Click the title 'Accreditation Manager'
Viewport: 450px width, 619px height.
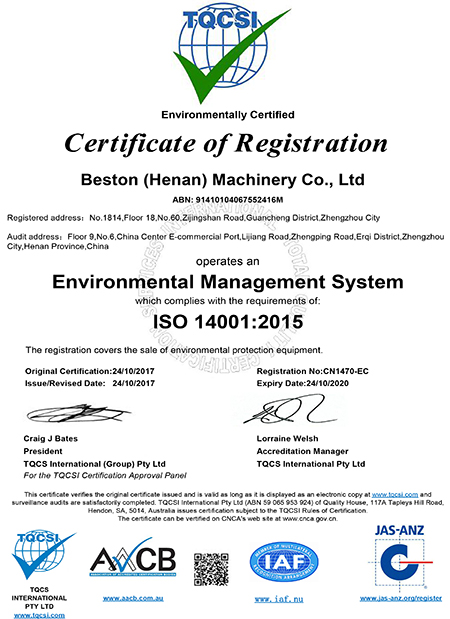click(x=302, y=451)
